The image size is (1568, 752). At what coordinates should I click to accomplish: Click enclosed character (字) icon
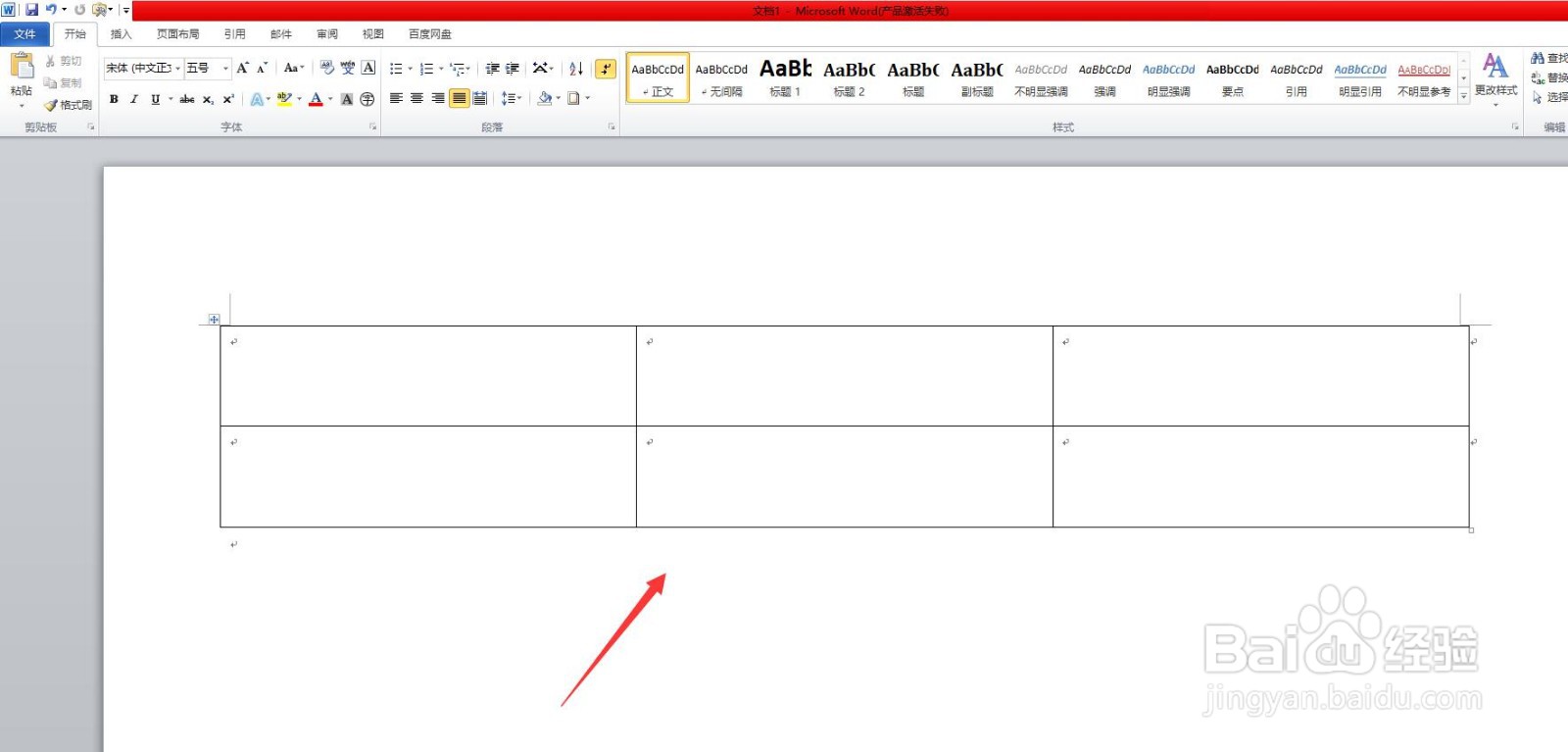367,99
